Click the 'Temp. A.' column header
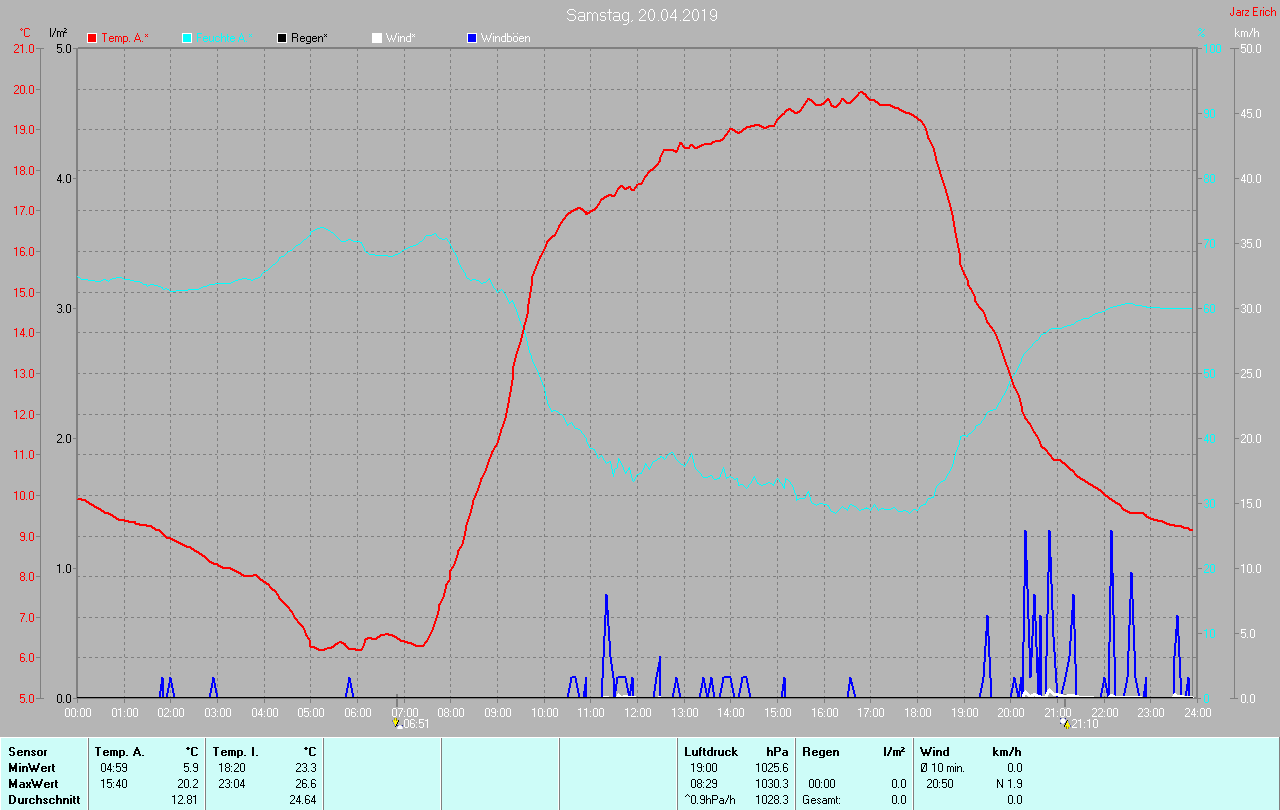 119,751
